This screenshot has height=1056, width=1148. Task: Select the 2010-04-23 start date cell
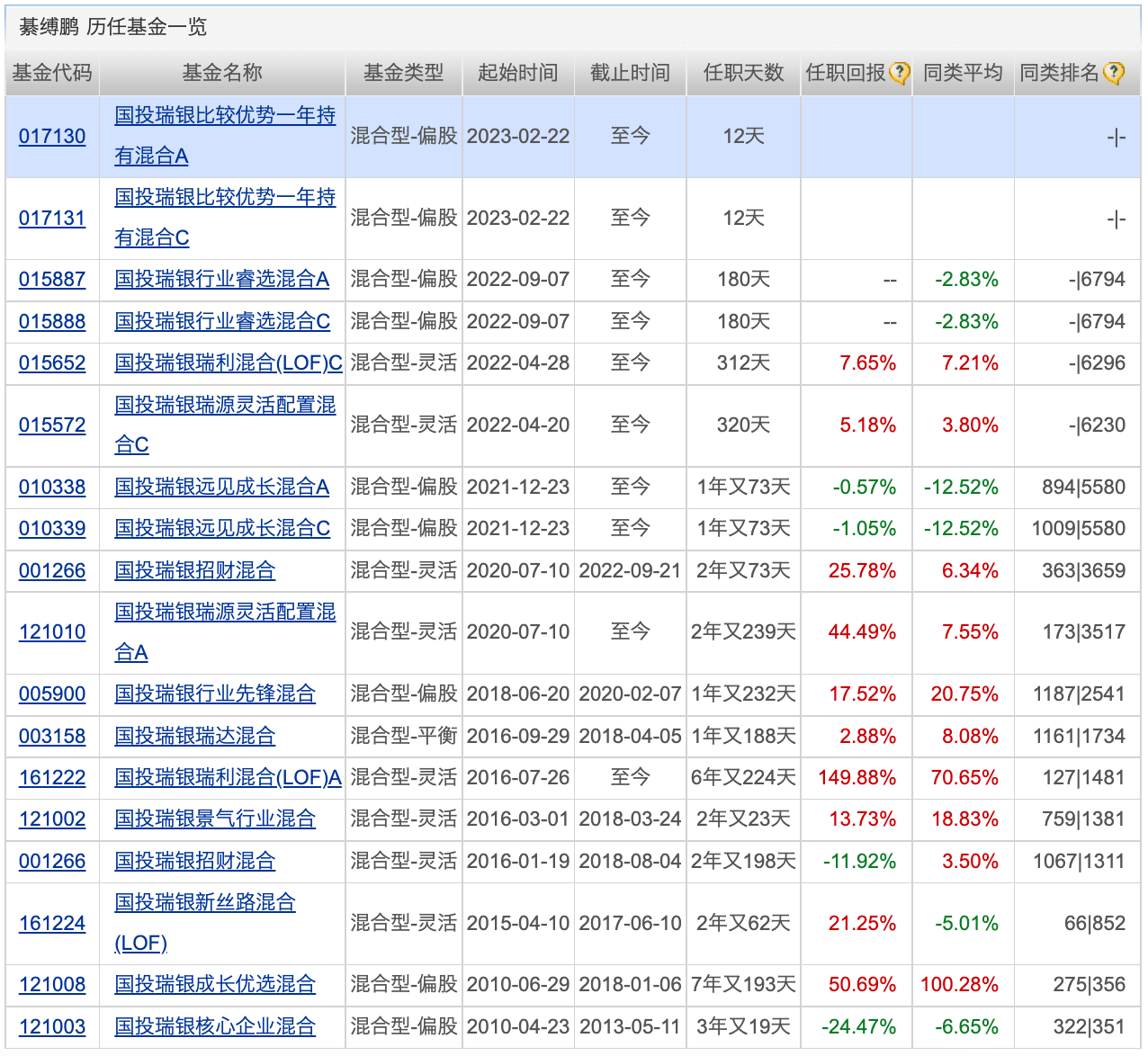(518, 1027)
